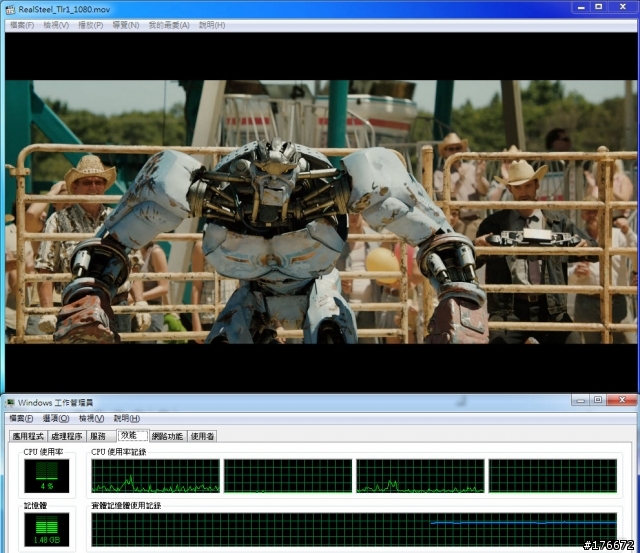
Task: Open Task Manager's 檔案(F) menu
Action: tap(21, 418)
